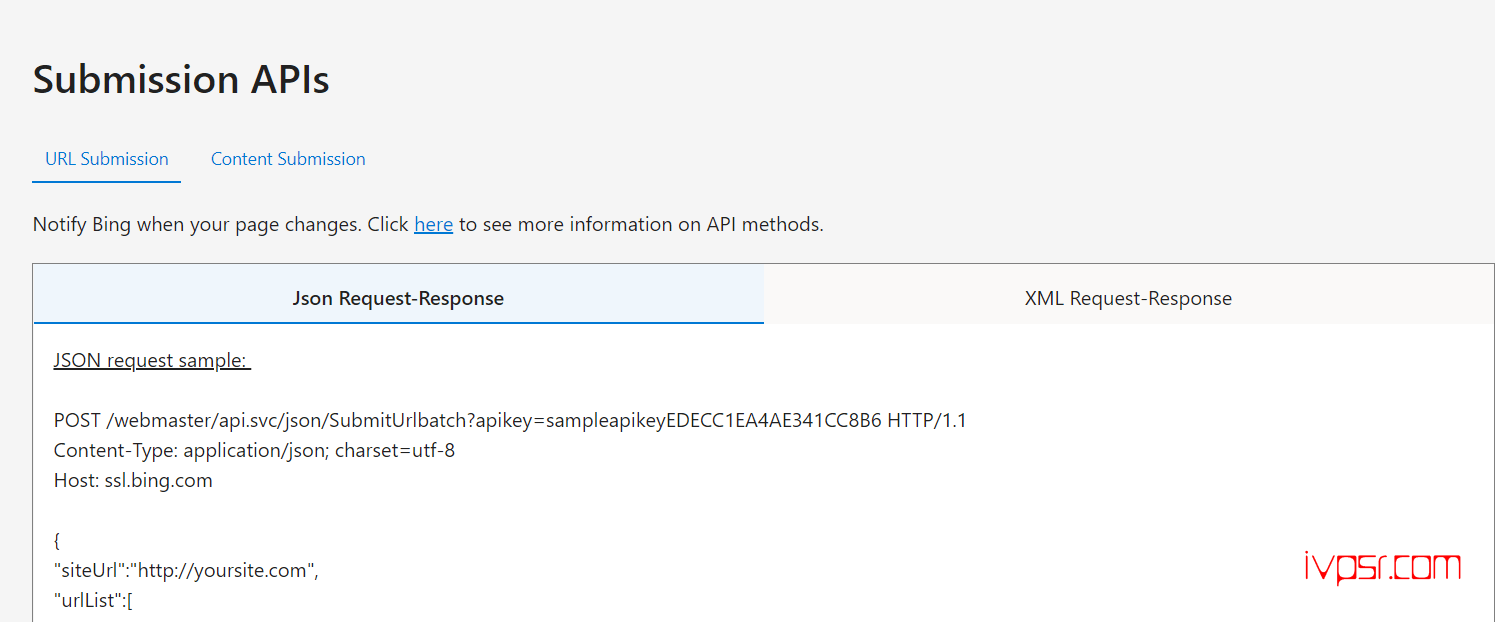Click the Submission APIs page heading
The image size is (1495, 622).
click(181, 79)
